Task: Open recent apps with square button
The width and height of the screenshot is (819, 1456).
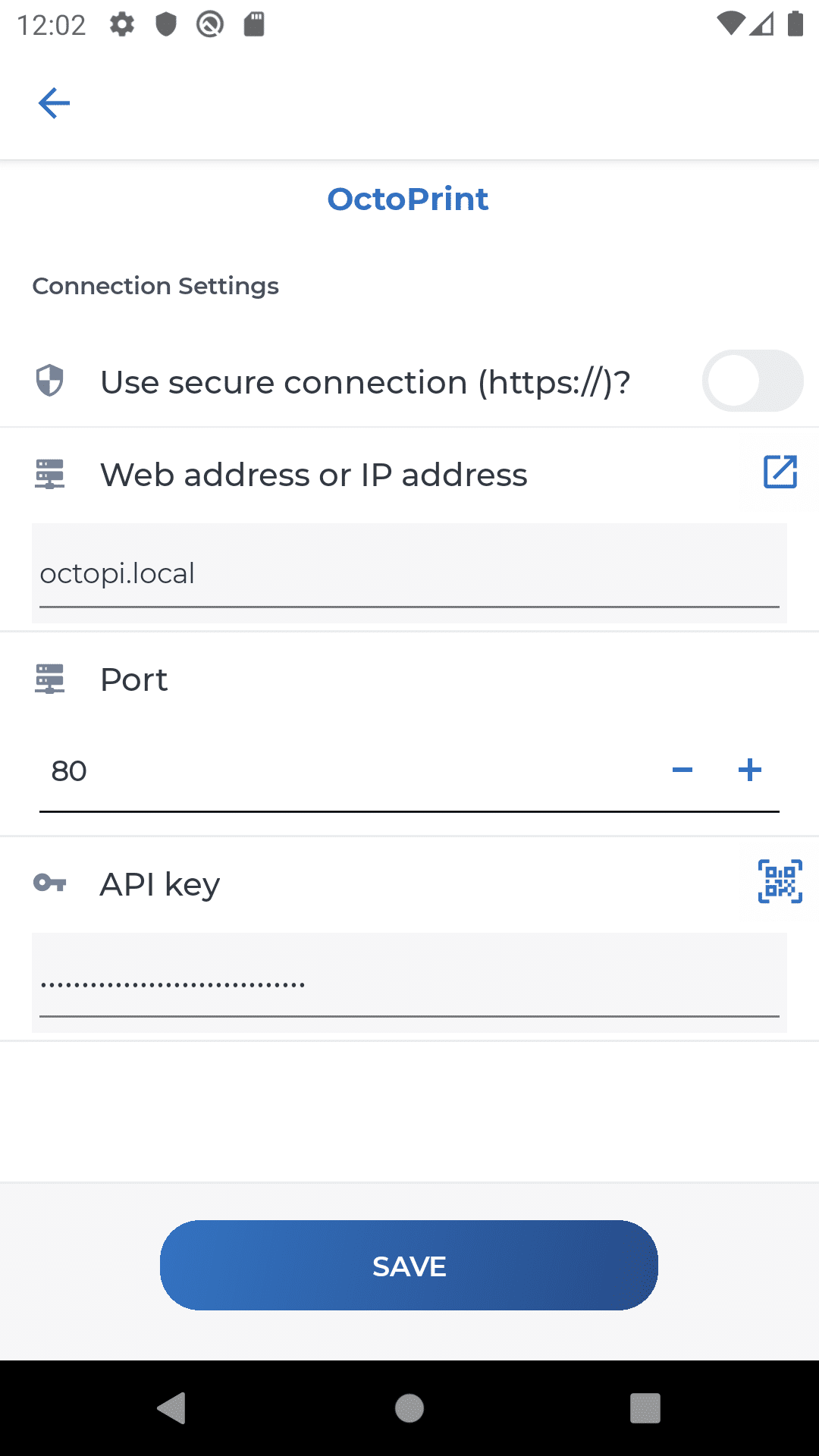Action: tap(645, 1408)
